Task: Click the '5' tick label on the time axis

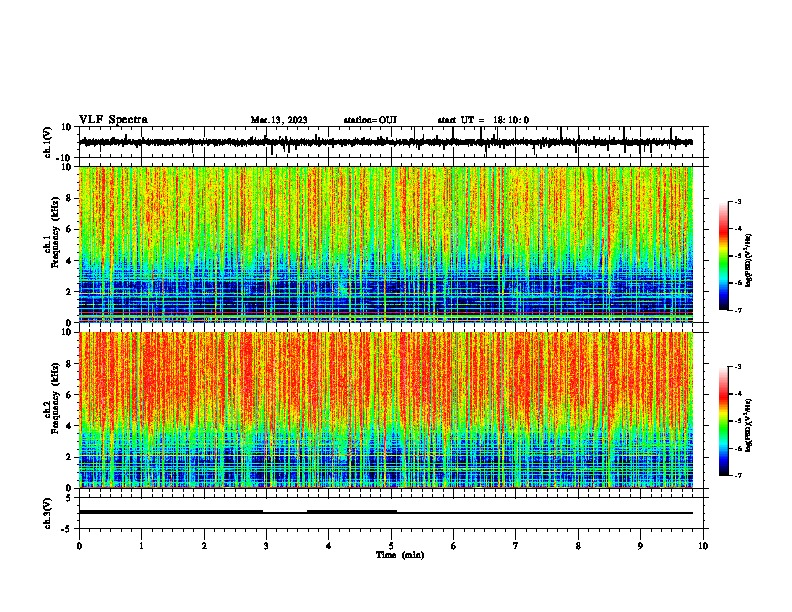Action: (x=391, y=546)
